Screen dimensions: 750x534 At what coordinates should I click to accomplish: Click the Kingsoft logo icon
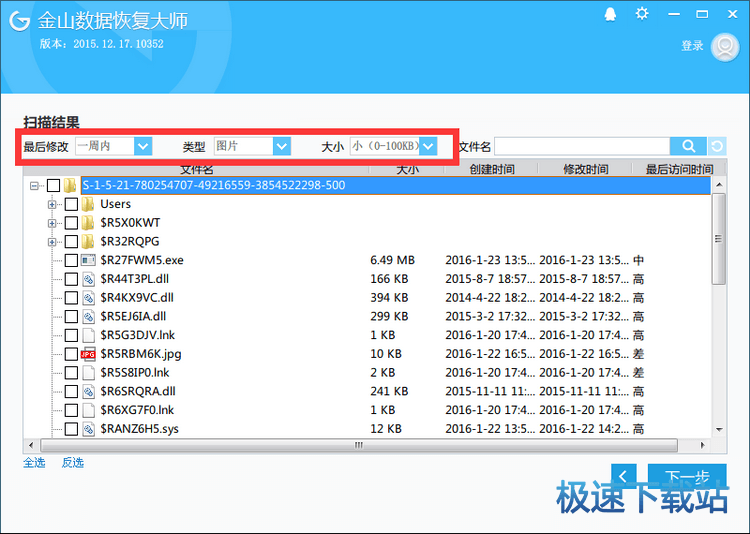click(x=20, y=21)
